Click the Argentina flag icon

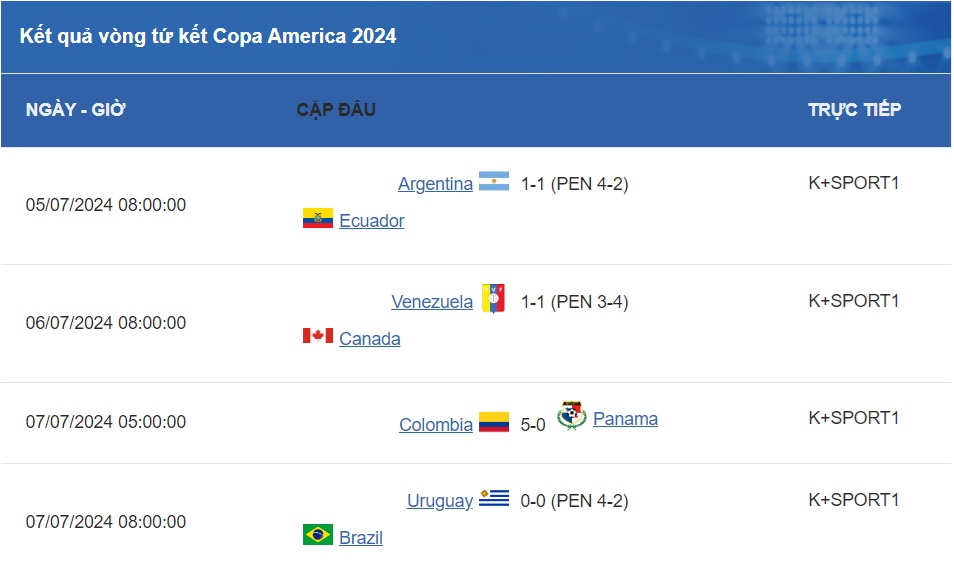(x=494, y=182)
